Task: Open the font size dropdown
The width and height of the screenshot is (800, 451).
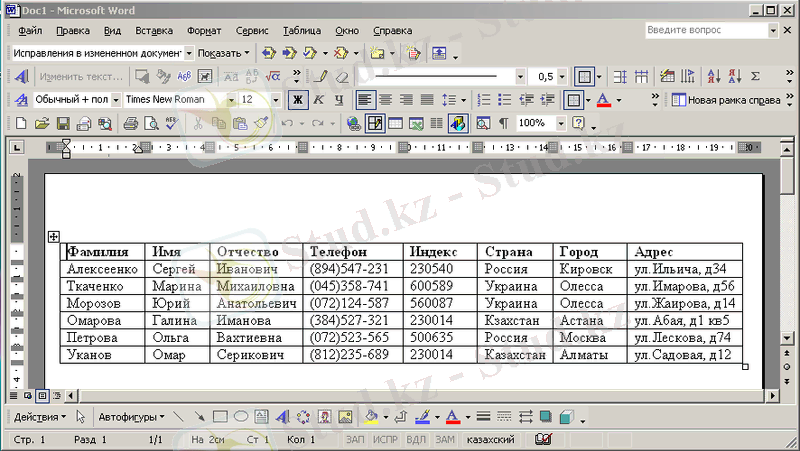Action: point(275,100)
